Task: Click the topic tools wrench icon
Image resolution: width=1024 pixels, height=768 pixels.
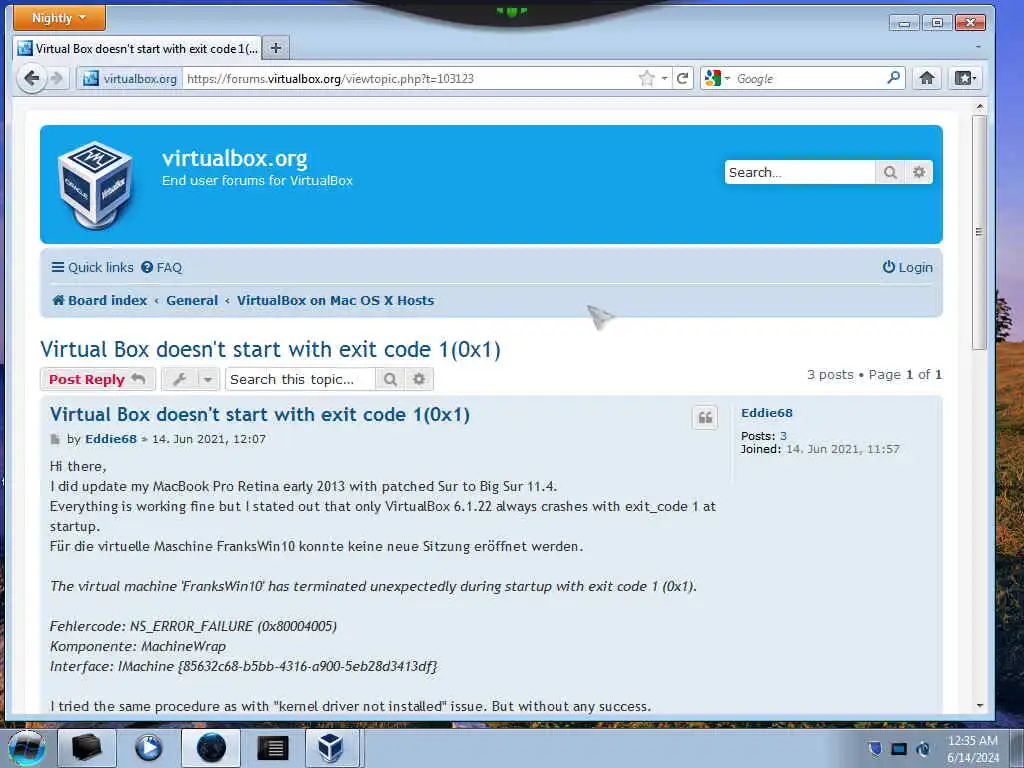Action: click(x=180, y=379)
